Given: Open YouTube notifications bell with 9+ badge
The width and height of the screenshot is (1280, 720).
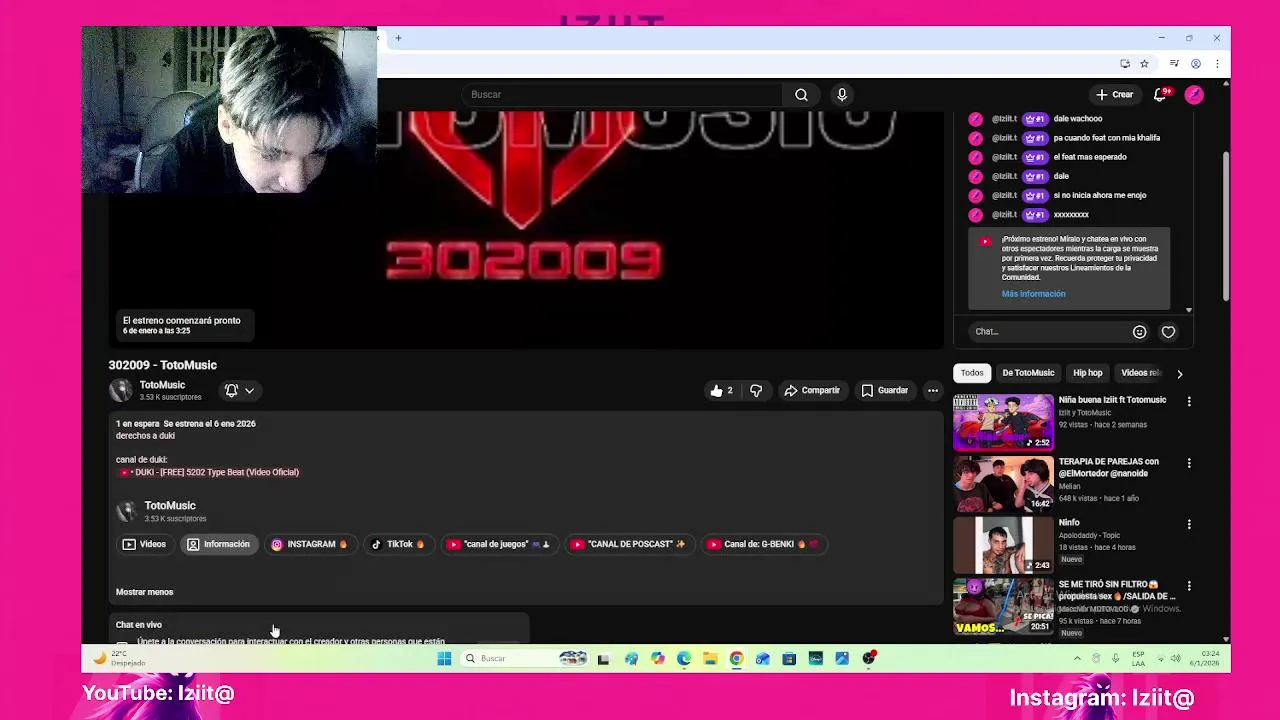Looking at the screenshot, I should (x=1160, y=94).
